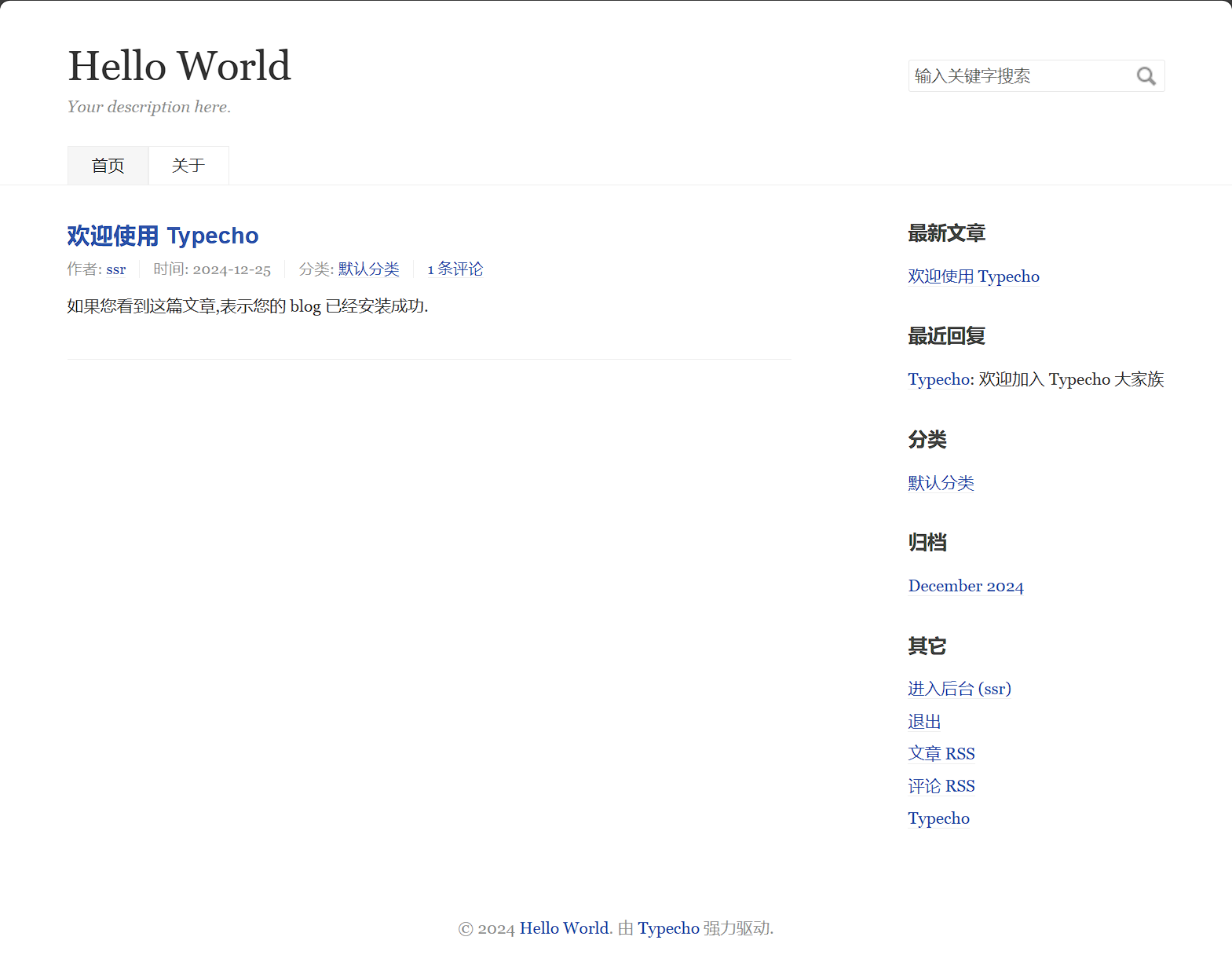Image resolution: width=1232 pixels, height=966 pixels.
Task: Open the 评论 RSS feed
Action: coord(941,786)
